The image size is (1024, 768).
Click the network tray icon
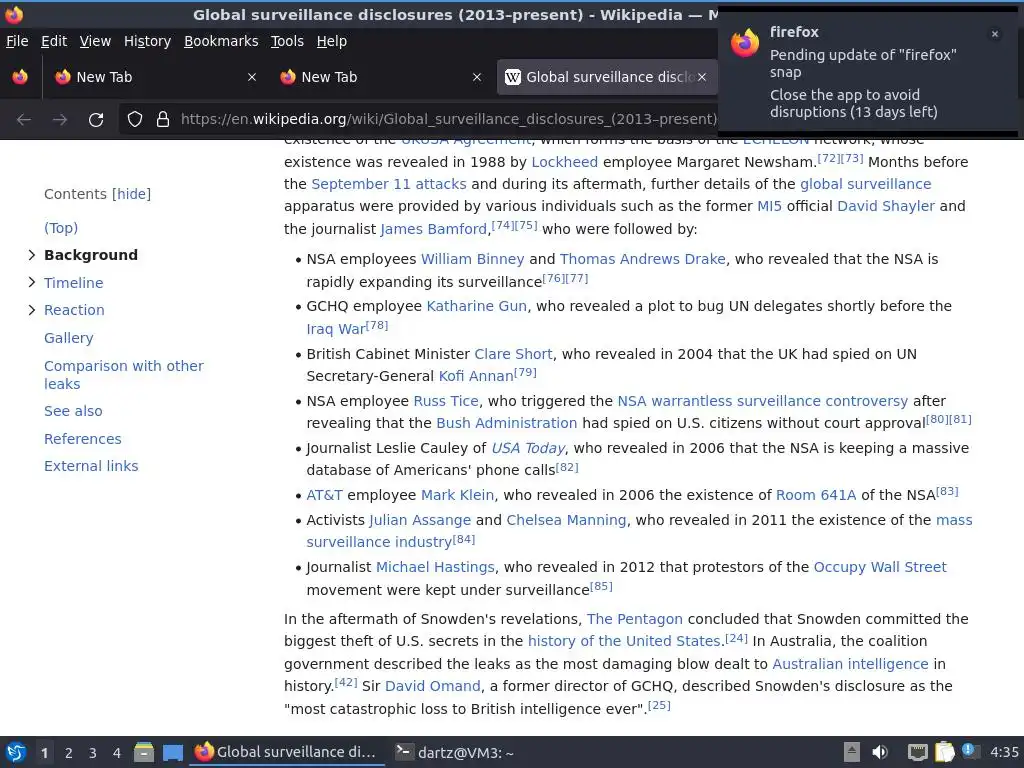pos(918,752)
